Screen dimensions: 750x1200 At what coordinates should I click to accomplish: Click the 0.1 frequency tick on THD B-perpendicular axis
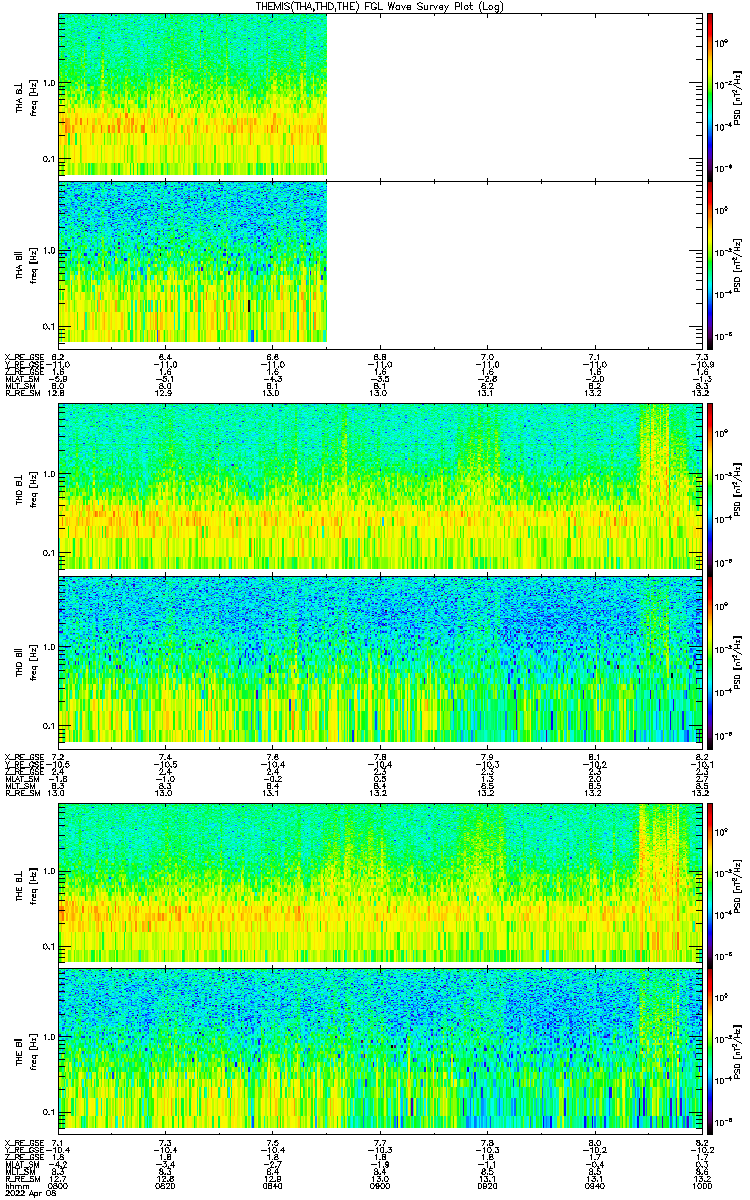49,552
